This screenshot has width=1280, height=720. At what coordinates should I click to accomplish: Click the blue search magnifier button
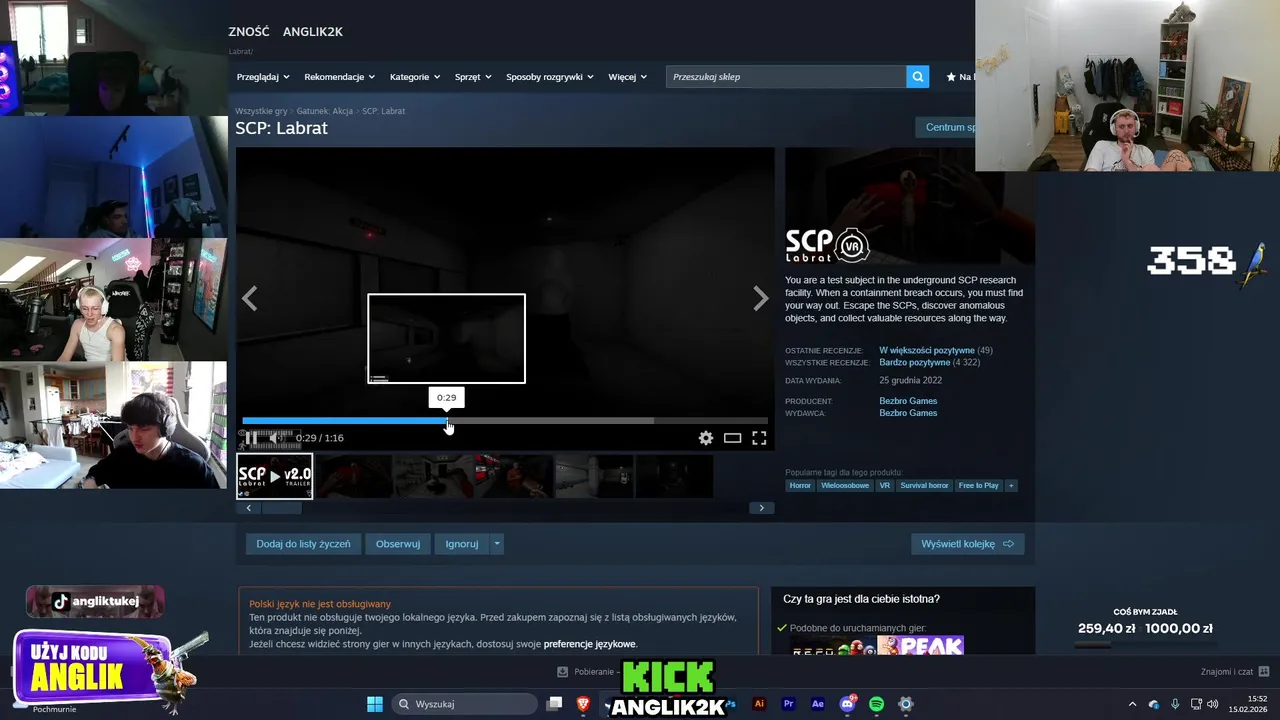click(918, 77)
